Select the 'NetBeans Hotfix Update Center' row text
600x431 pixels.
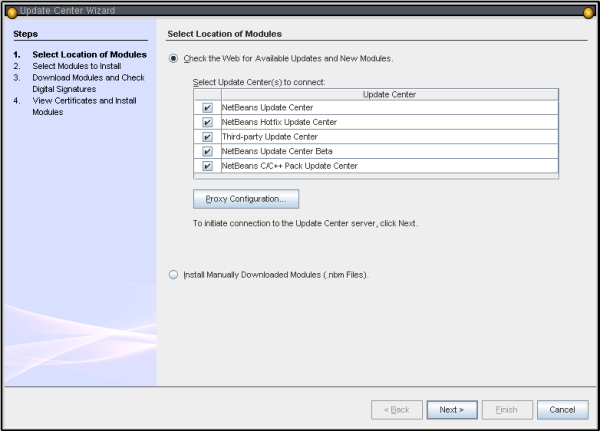coord(279,122)
